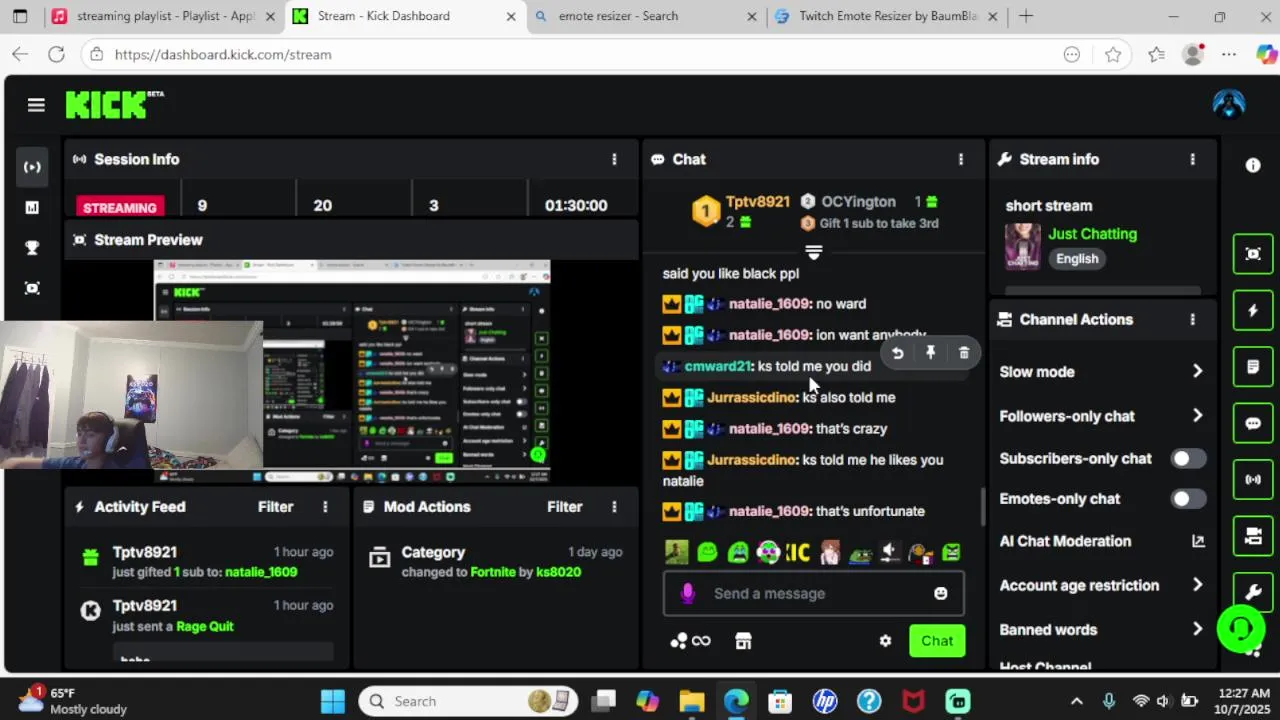Toggle the Mod Actions note icon in right sidebar
This screenshot has height=720, width=1280.
1253,367
